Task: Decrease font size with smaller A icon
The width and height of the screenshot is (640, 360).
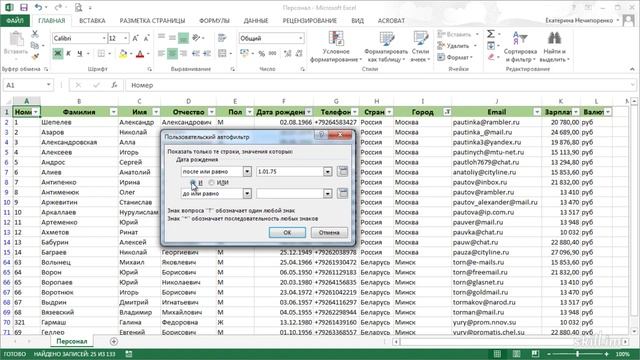Action: click(147, 38)
